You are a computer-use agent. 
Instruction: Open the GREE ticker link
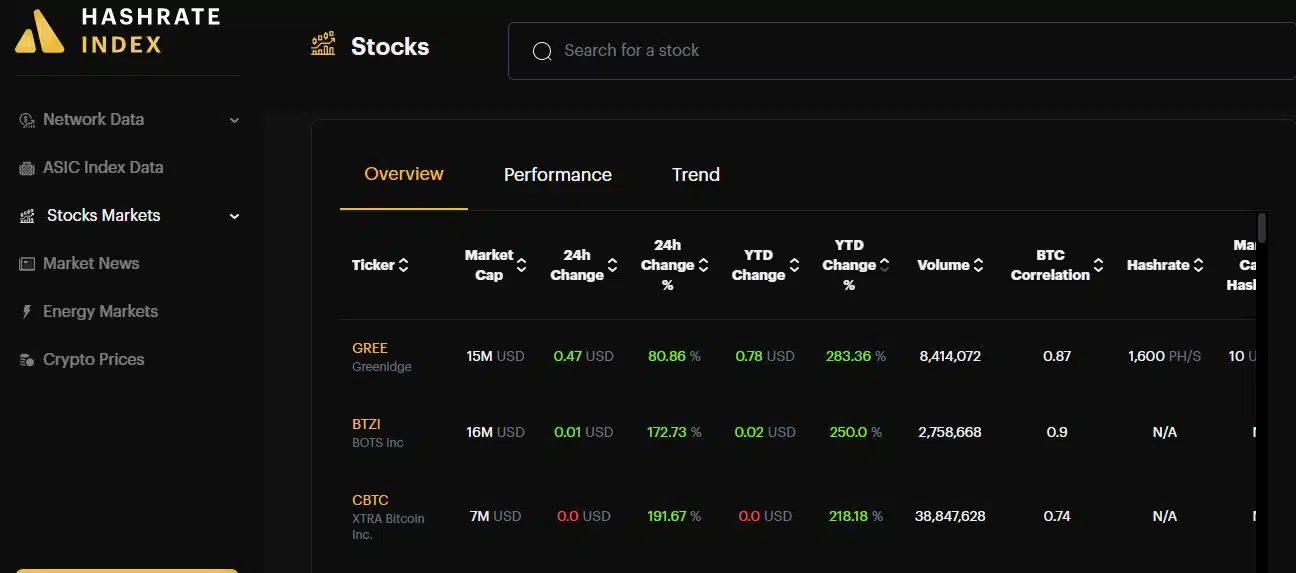370,348
